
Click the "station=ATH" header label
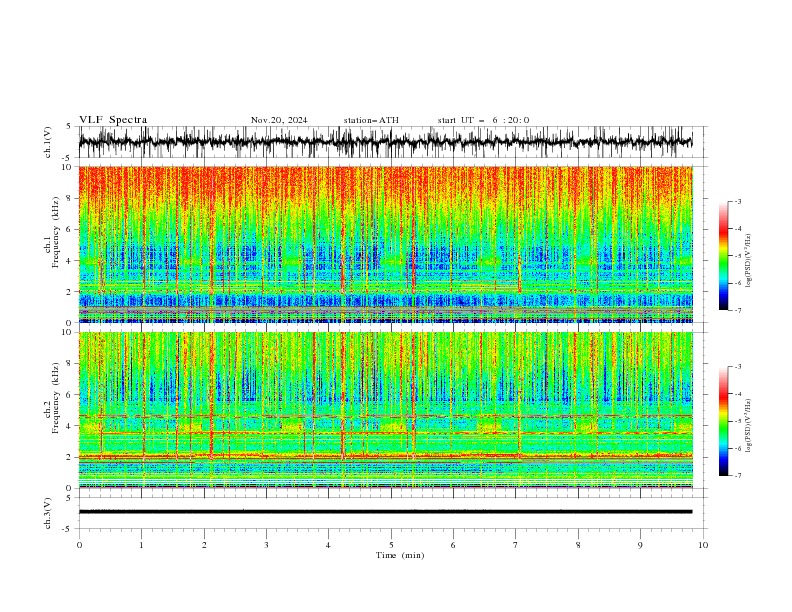(371, 120)
